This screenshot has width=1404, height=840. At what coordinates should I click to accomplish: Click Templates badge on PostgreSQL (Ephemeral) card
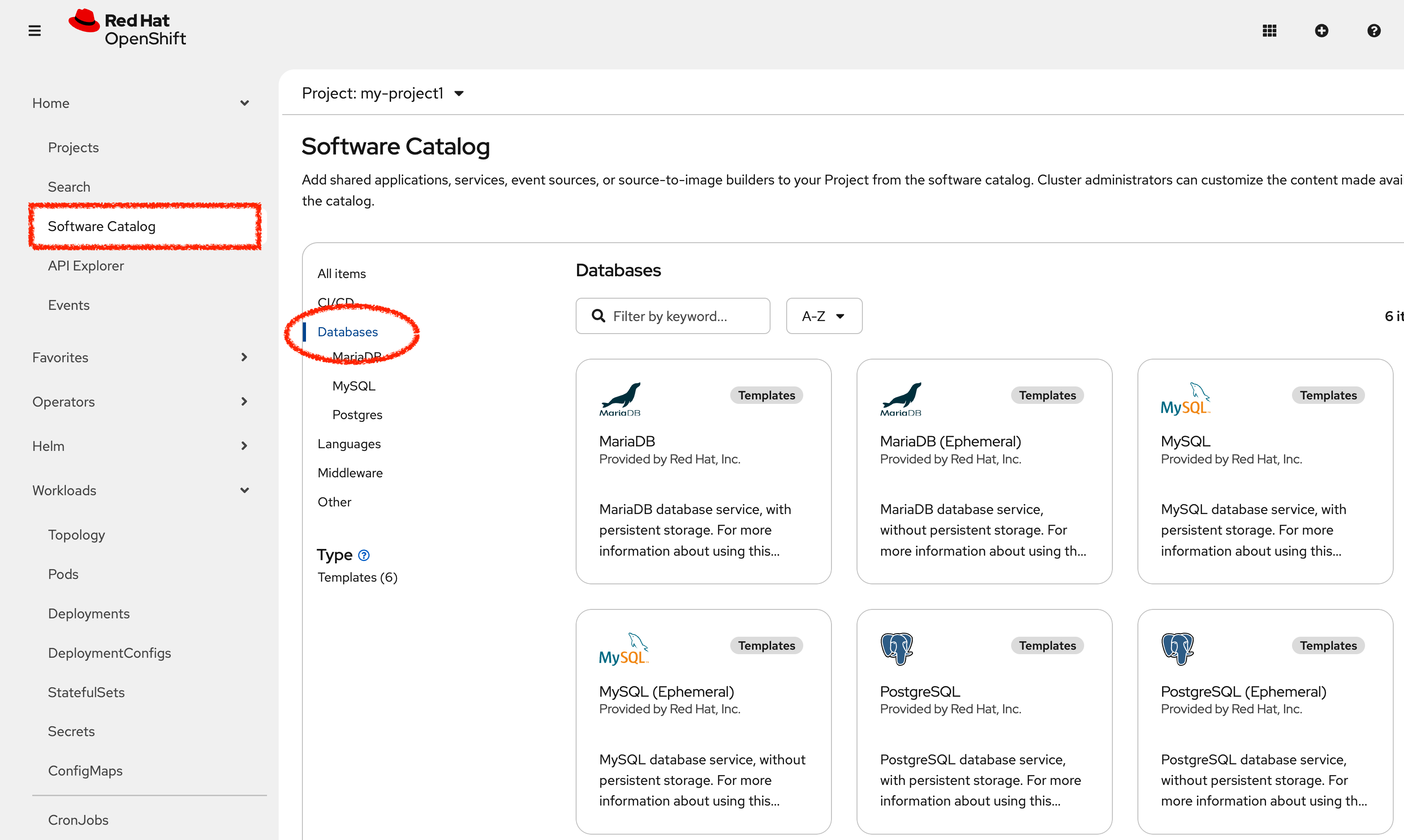coord(1328,645)
